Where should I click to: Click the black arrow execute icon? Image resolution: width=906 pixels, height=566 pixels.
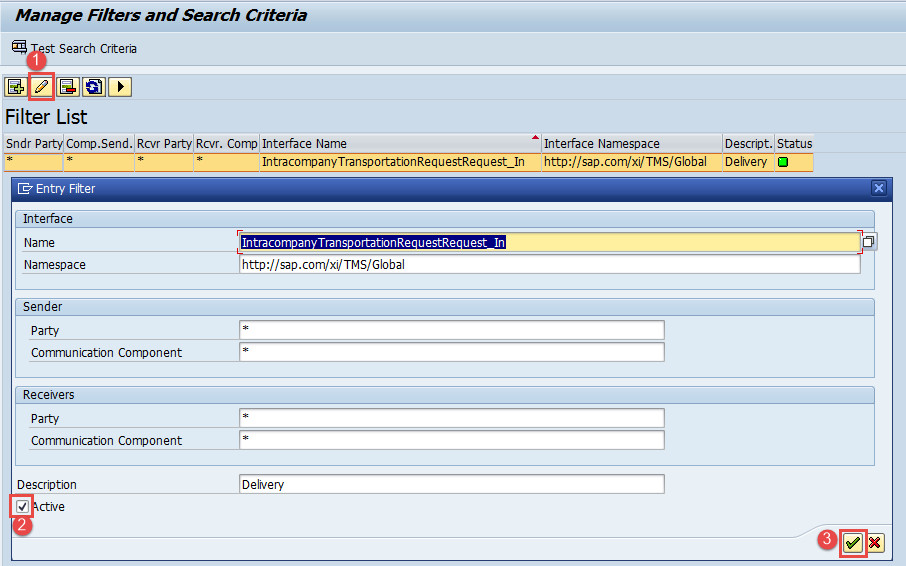coord(120,87)
